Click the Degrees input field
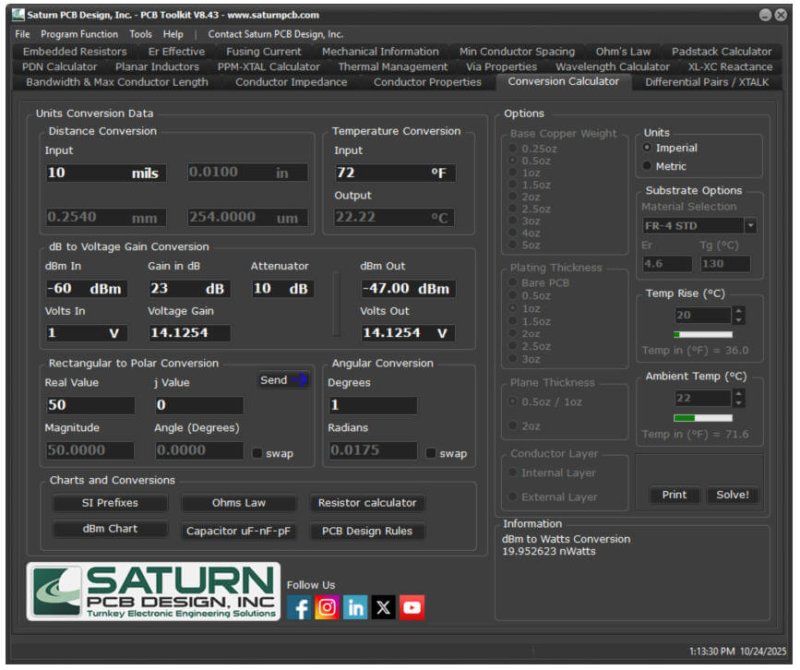The width and height of the screenshot is (800, 670). coord(373,405)
